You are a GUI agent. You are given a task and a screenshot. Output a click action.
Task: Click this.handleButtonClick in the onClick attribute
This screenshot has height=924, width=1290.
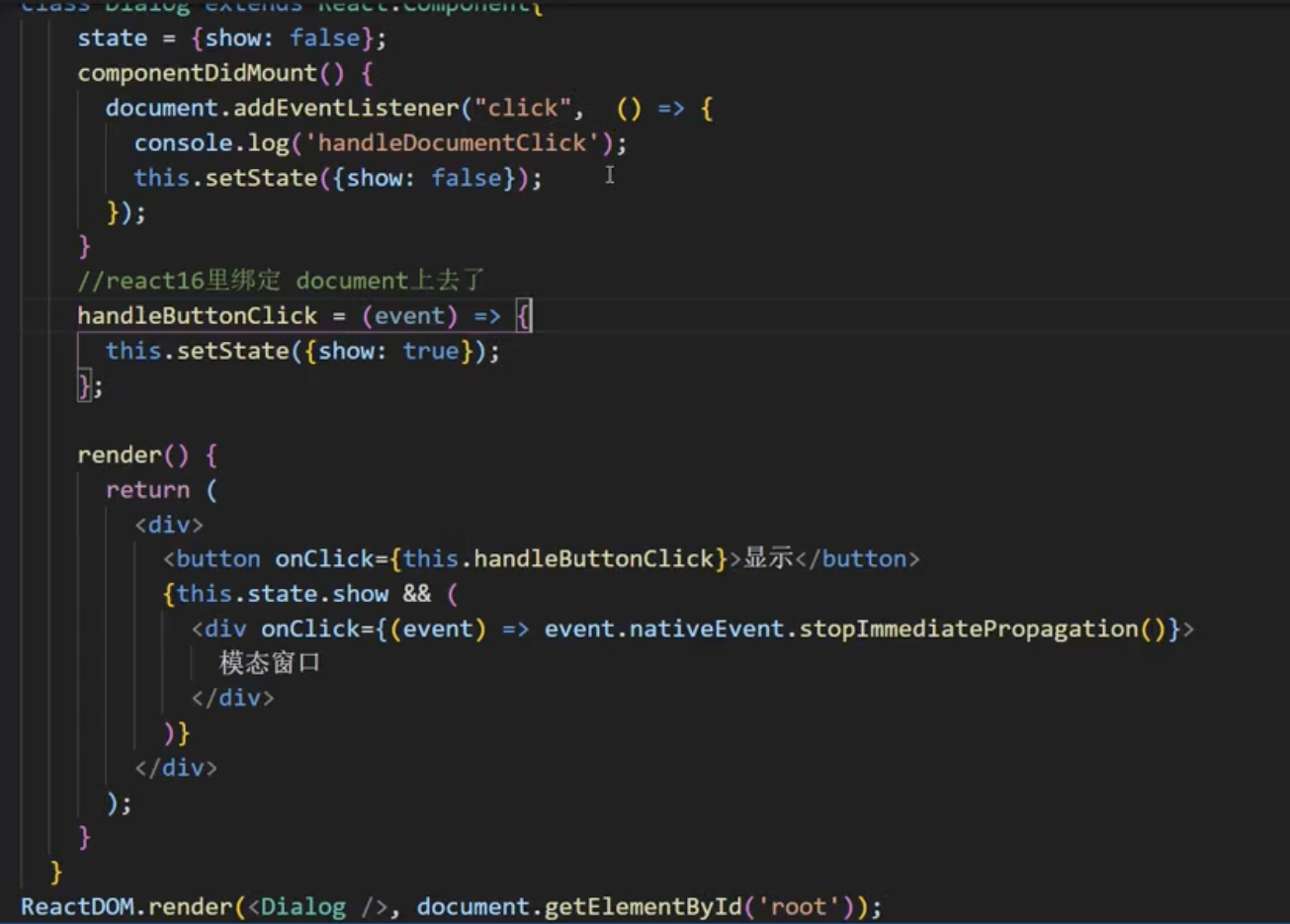[559, 559]
